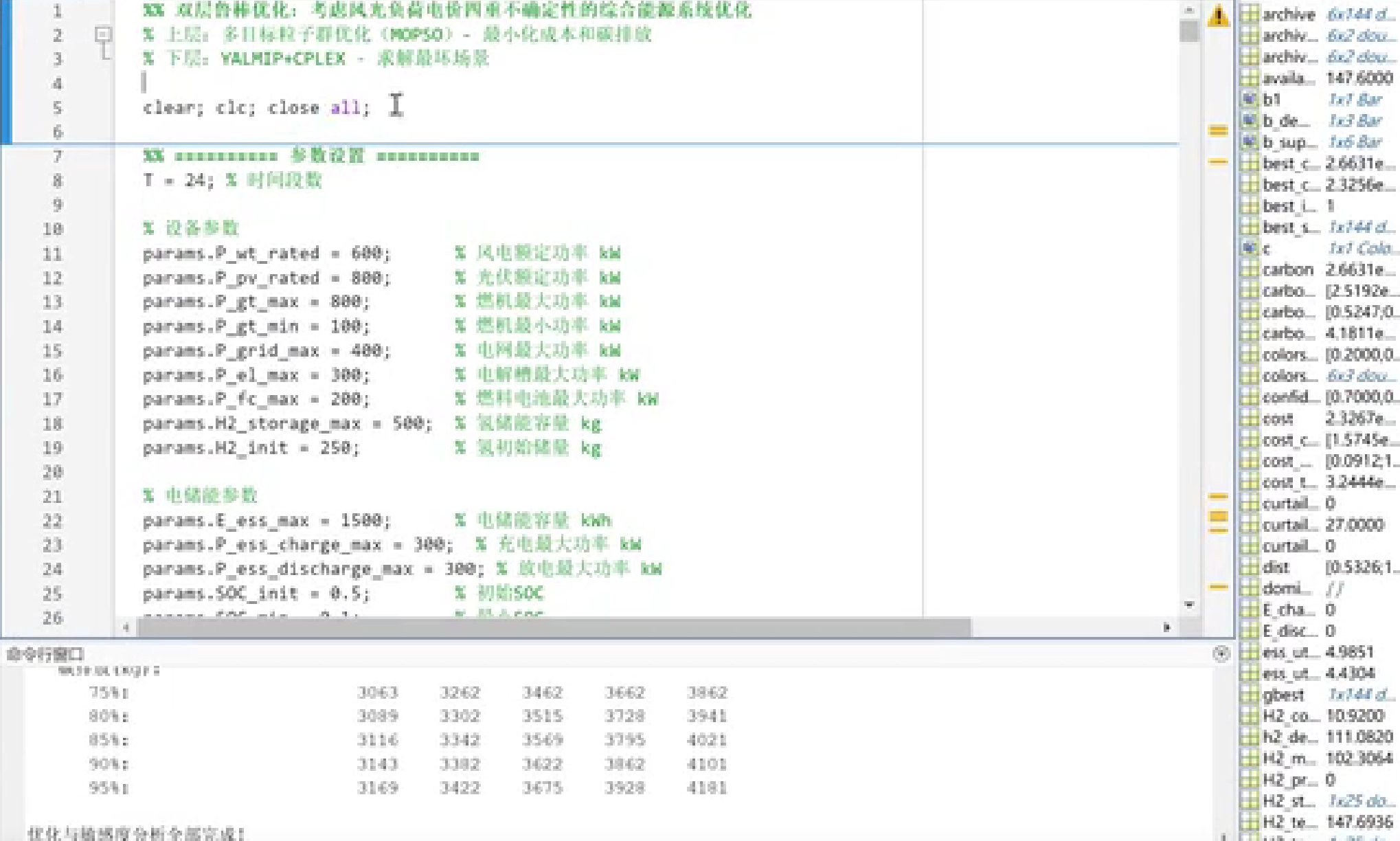The height and width of the screenshot is (841, 1400).
Task: Click left arrow of horizontal editor scrollbar
Action: click(126, 627)
